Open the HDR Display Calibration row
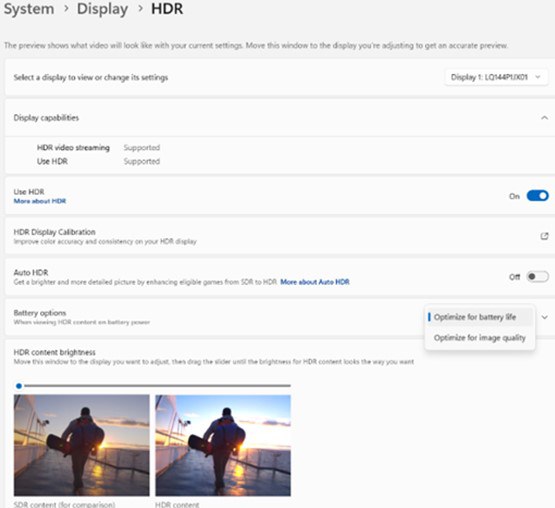 [x=280, y=236]
